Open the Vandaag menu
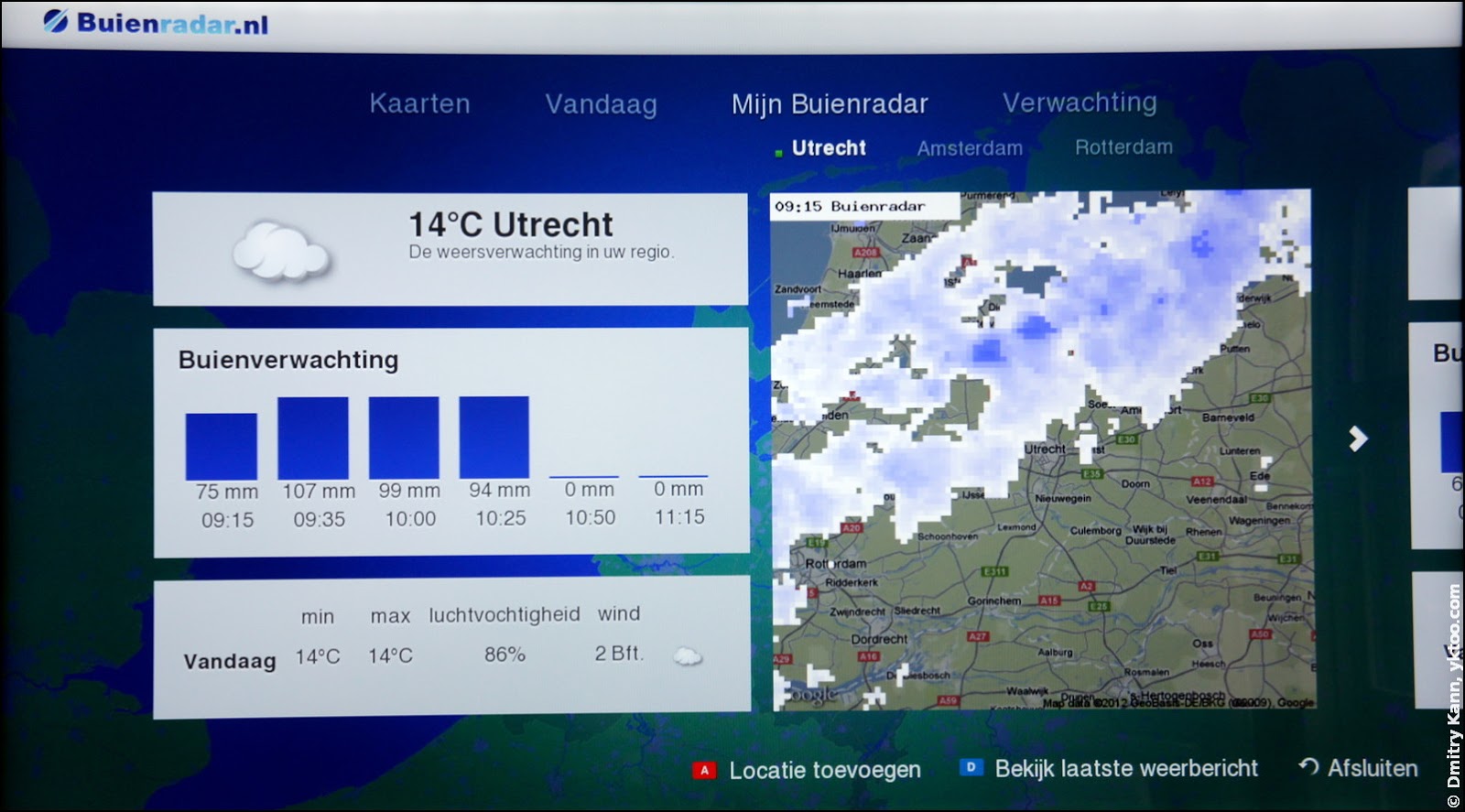 [x=601, y=104]
